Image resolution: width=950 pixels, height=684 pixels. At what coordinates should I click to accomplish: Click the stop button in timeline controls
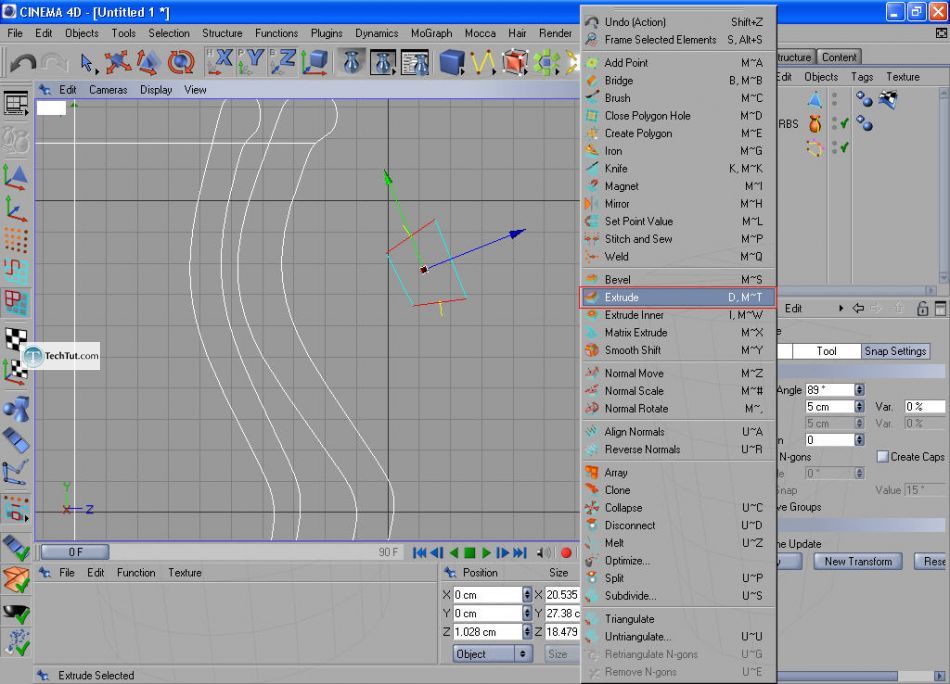point(470,553)
